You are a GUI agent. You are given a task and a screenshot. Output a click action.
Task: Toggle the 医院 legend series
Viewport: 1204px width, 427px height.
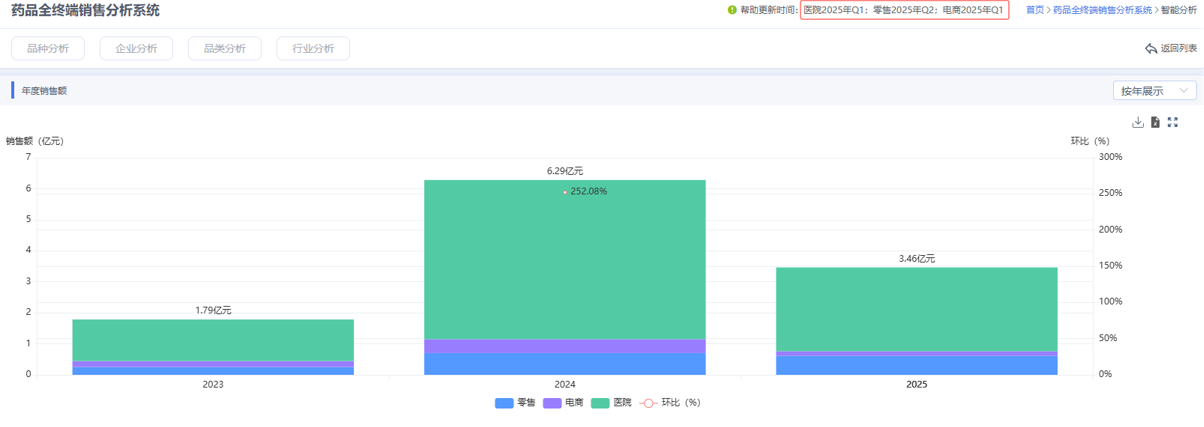pos(612,403)
